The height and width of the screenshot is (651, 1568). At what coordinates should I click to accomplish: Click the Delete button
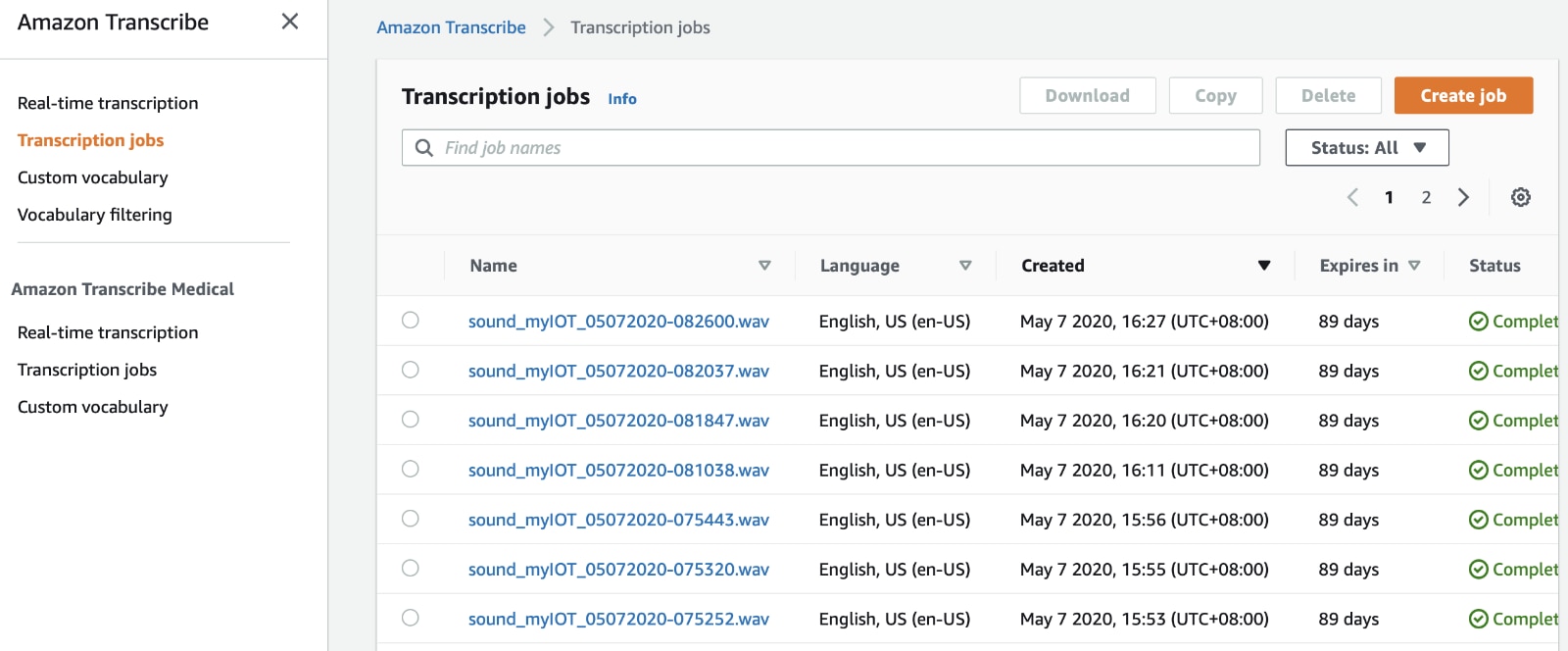(1329, 96)
